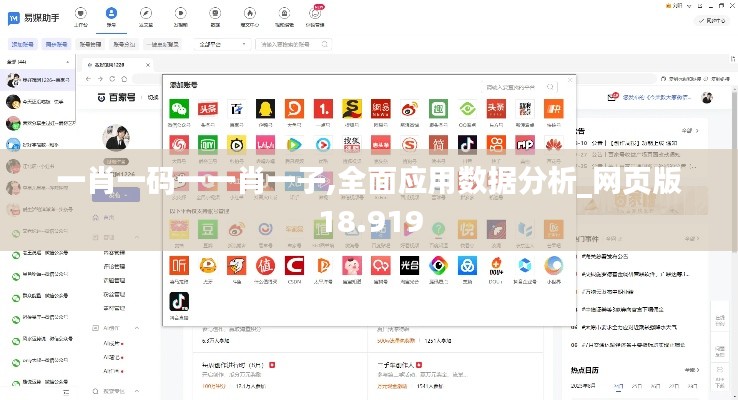738x400 pixels.
Task: Close the add-account dialog
Action: [x=570, y=80]
